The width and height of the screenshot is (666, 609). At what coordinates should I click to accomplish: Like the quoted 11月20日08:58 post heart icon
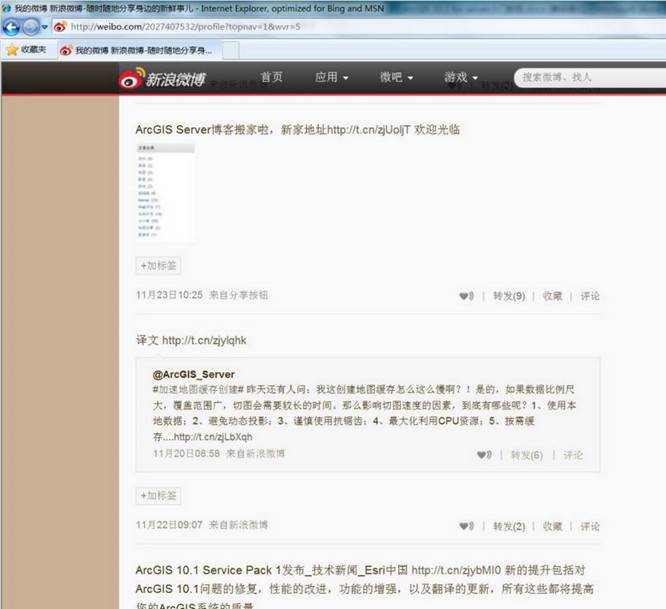pyautogui.click(x=484, y=455)
